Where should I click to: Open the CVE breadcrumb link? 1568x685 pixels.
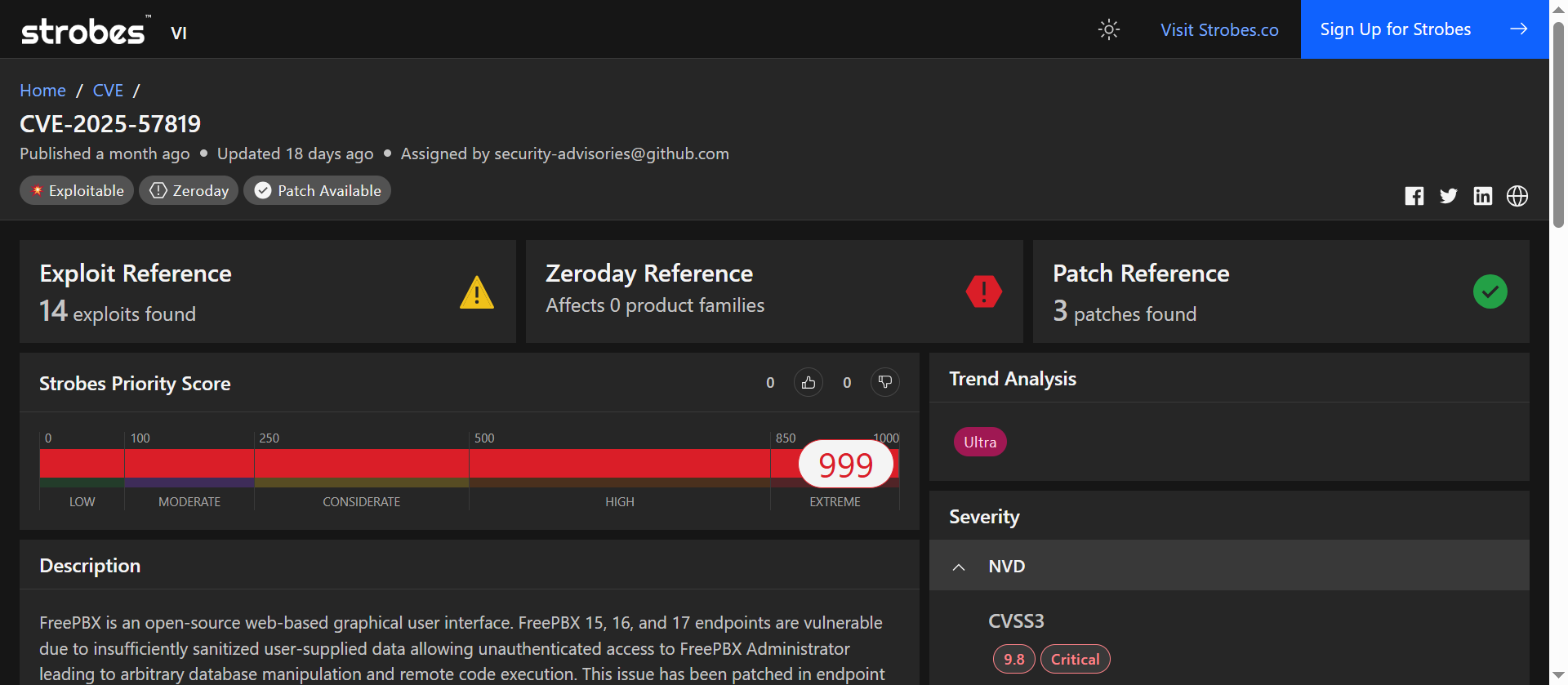click(x=108, y=91)
